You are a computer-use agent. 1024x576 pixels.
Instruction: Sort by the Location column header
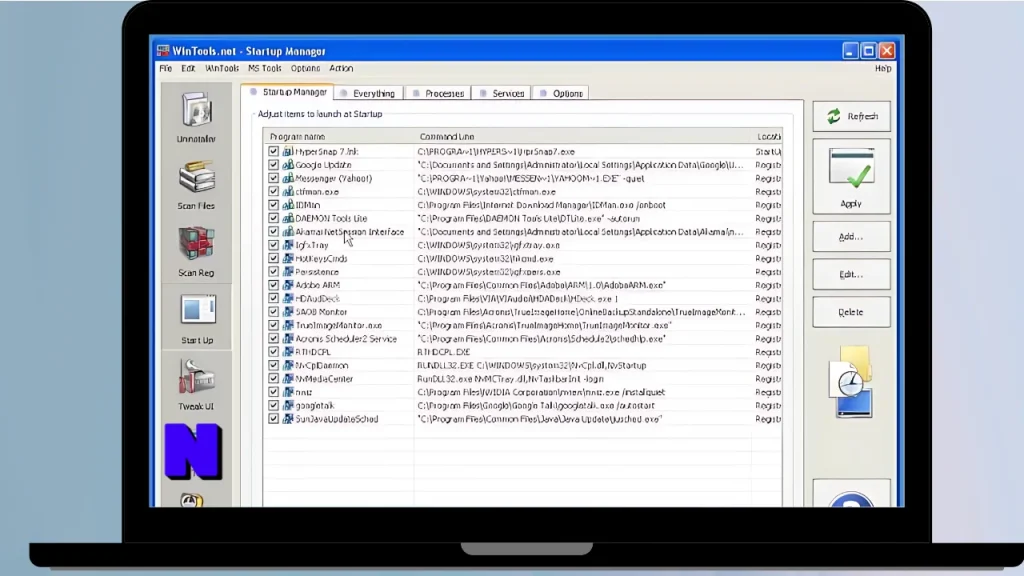click(767, 136)
